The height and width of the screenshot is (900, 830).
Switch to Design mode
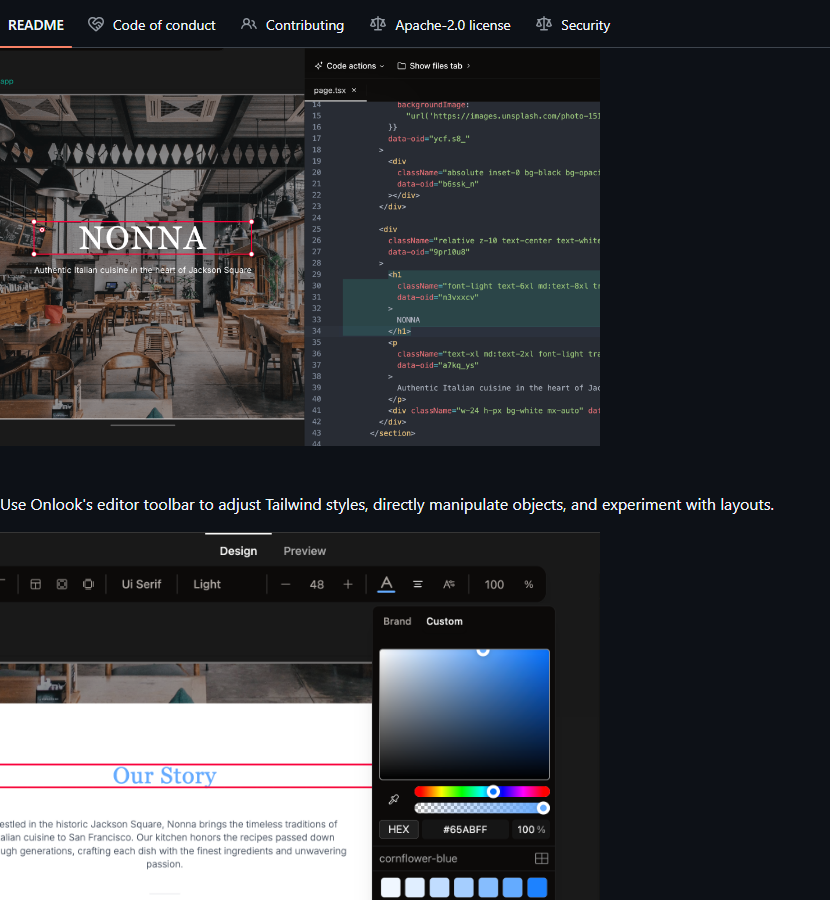click(x=238, y=551)
